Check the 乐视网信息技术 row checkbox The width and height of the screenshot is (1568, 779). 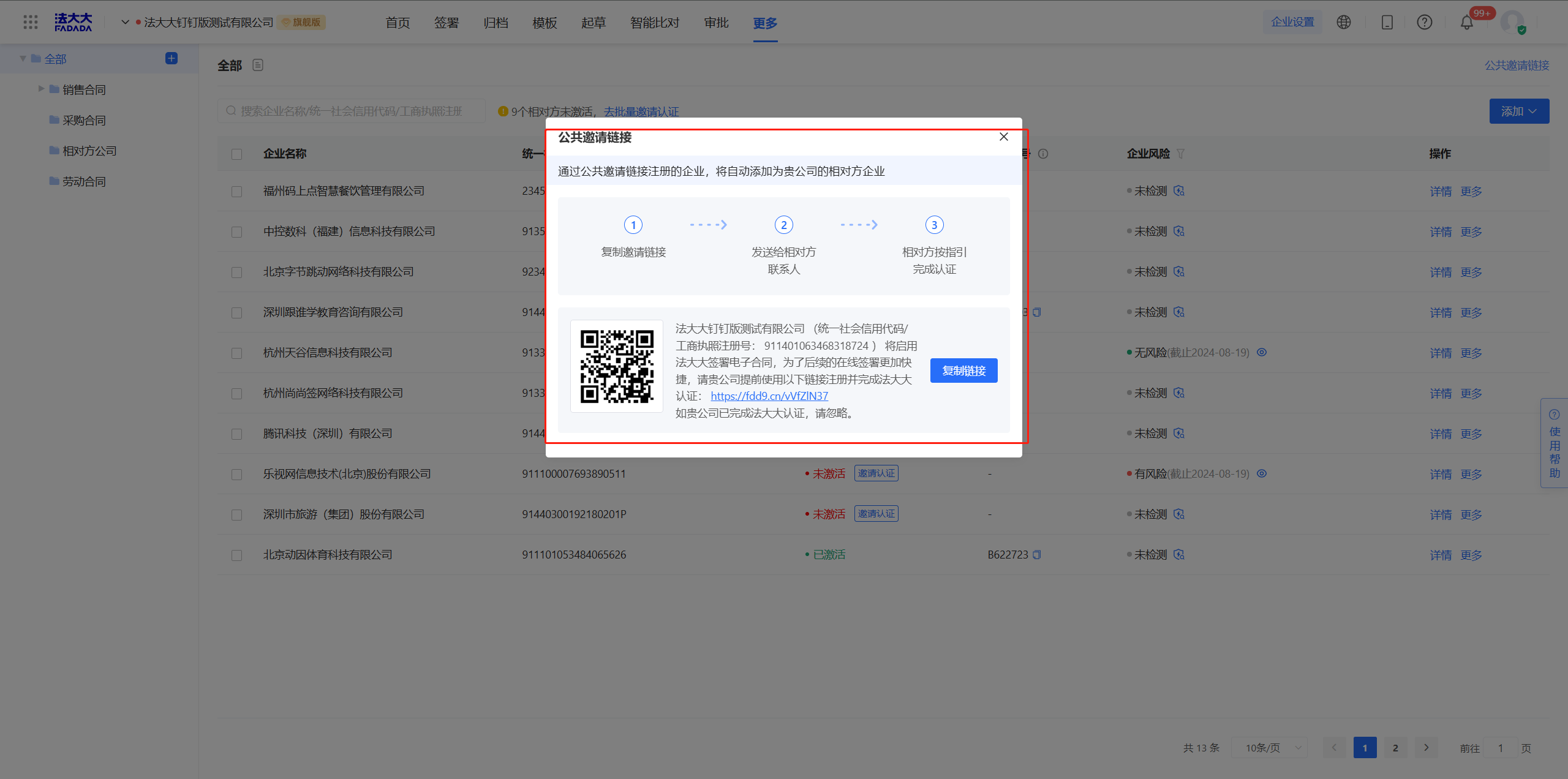pyautogui.click(x=236, y=475)
